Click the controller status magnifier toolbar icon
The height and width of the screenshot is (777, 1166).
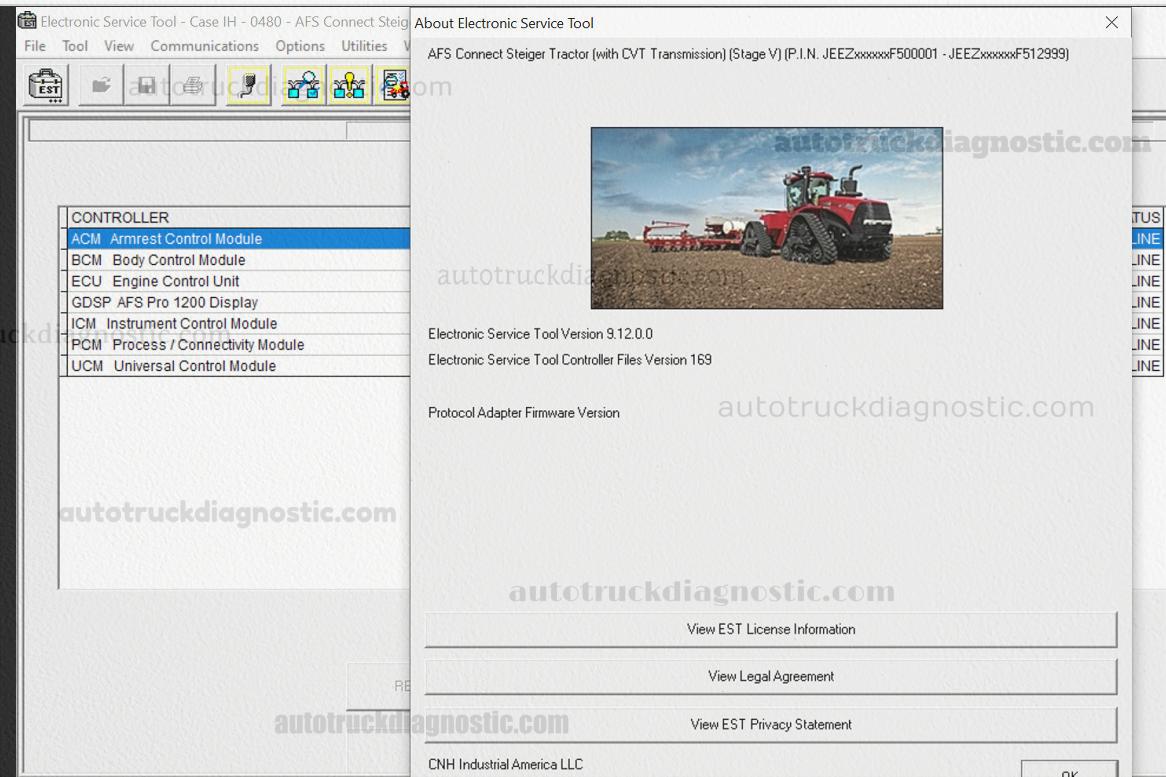tap(303, 86)
